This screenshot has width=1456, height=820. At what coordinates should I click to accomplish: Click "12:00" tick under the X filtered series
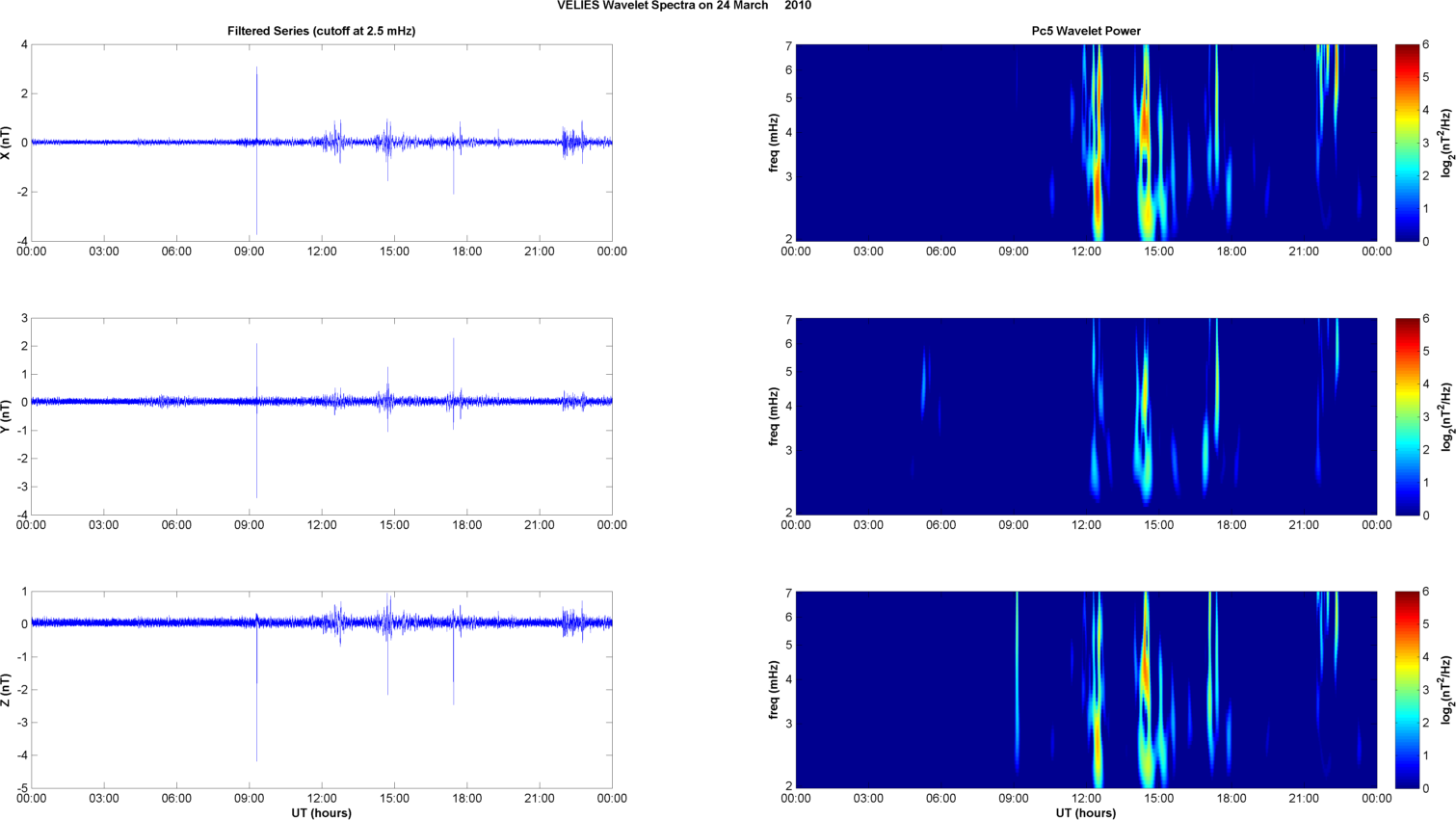322,251
